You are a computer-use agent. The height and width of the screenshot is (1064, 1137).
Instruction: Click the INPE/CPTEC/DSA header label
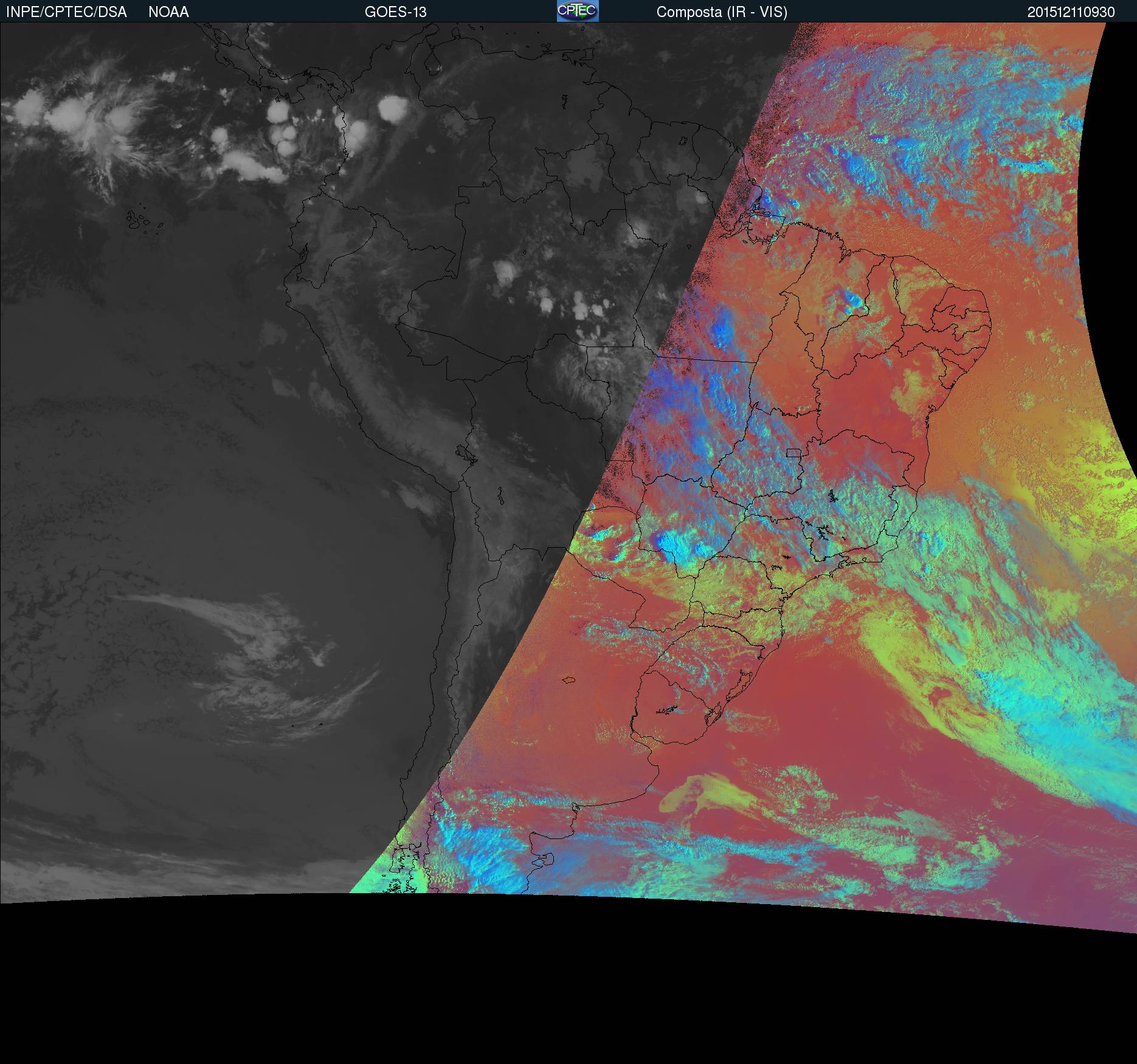66,12
